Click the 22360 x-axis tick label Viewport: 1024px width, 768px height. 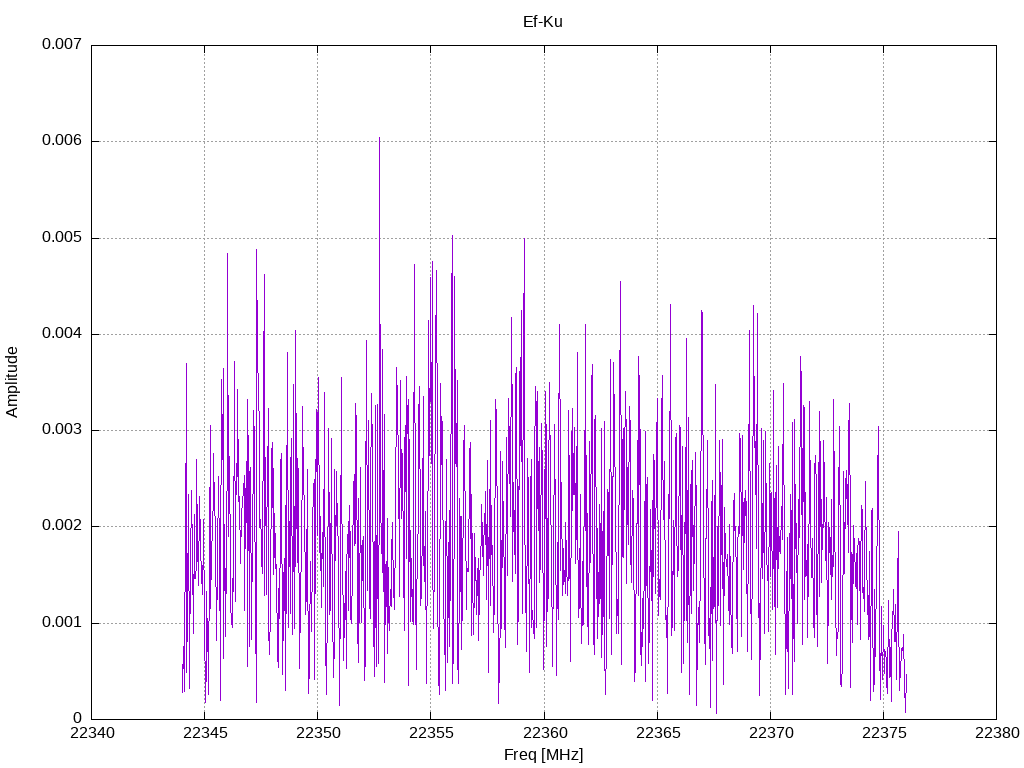coord(545,733)
